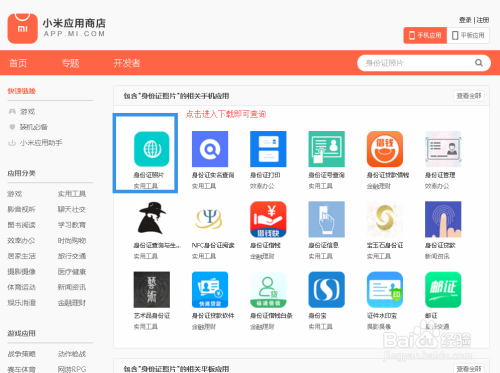Open 动作枪战 game category
Image resolution: width=500 pixels, height=373 pixels.
click(x=72, y=354)
